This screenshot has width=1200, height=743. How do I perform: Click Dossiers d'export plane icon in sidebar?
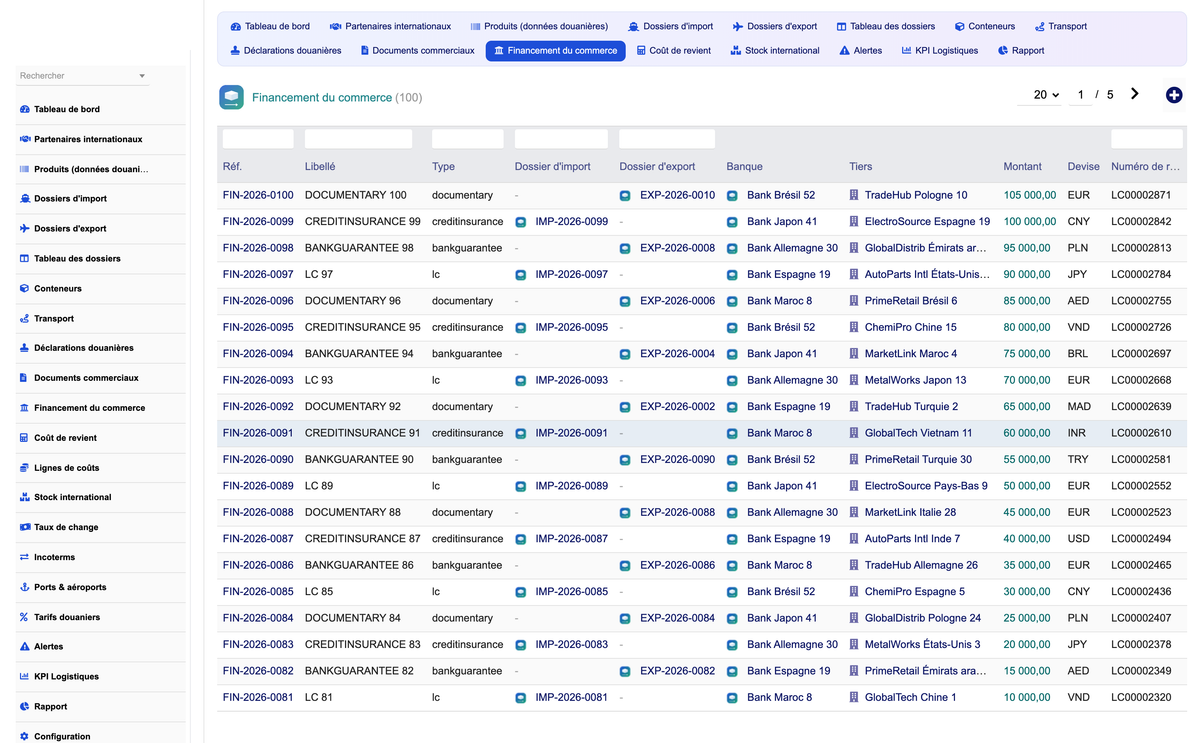pyautogui.click(x=25, y=229)
